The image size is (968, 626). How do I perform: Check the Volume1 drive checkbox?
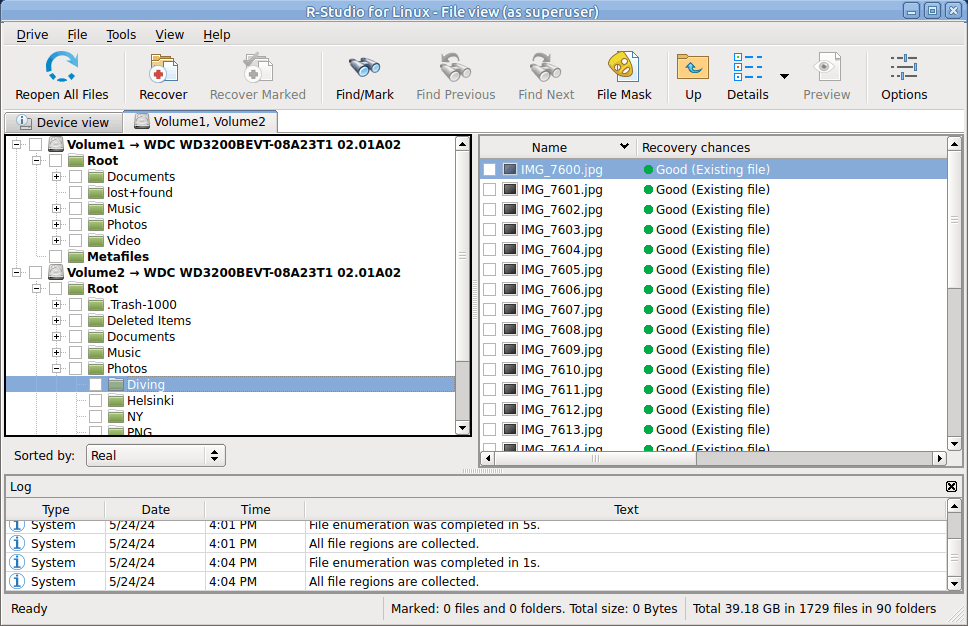click(36, 144)
